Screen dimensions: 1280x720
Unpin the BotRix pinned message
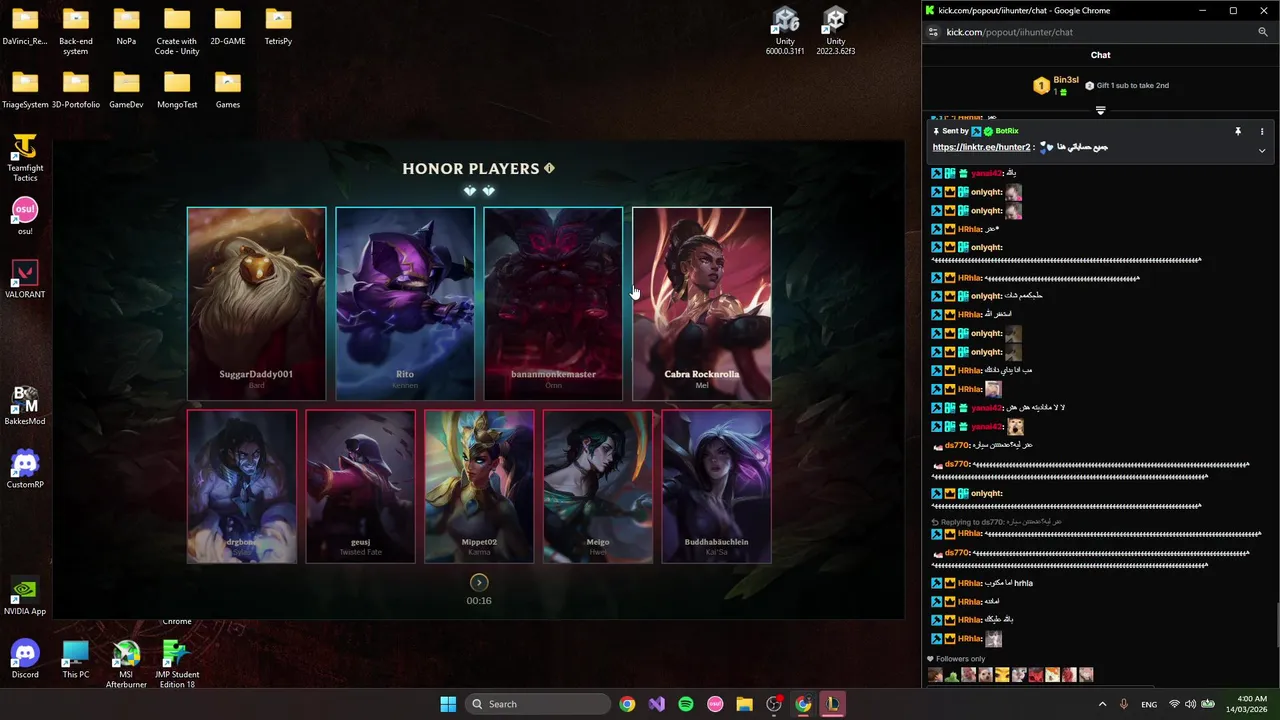(1237, 131)
